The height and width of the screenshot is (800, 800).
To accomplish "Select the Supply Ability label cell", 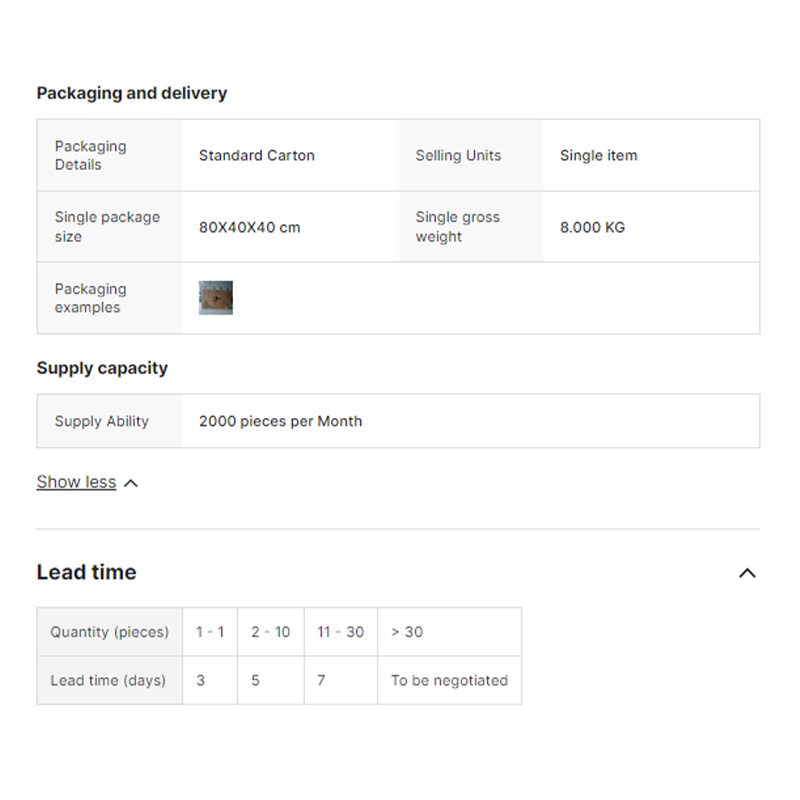I will 102,421.
